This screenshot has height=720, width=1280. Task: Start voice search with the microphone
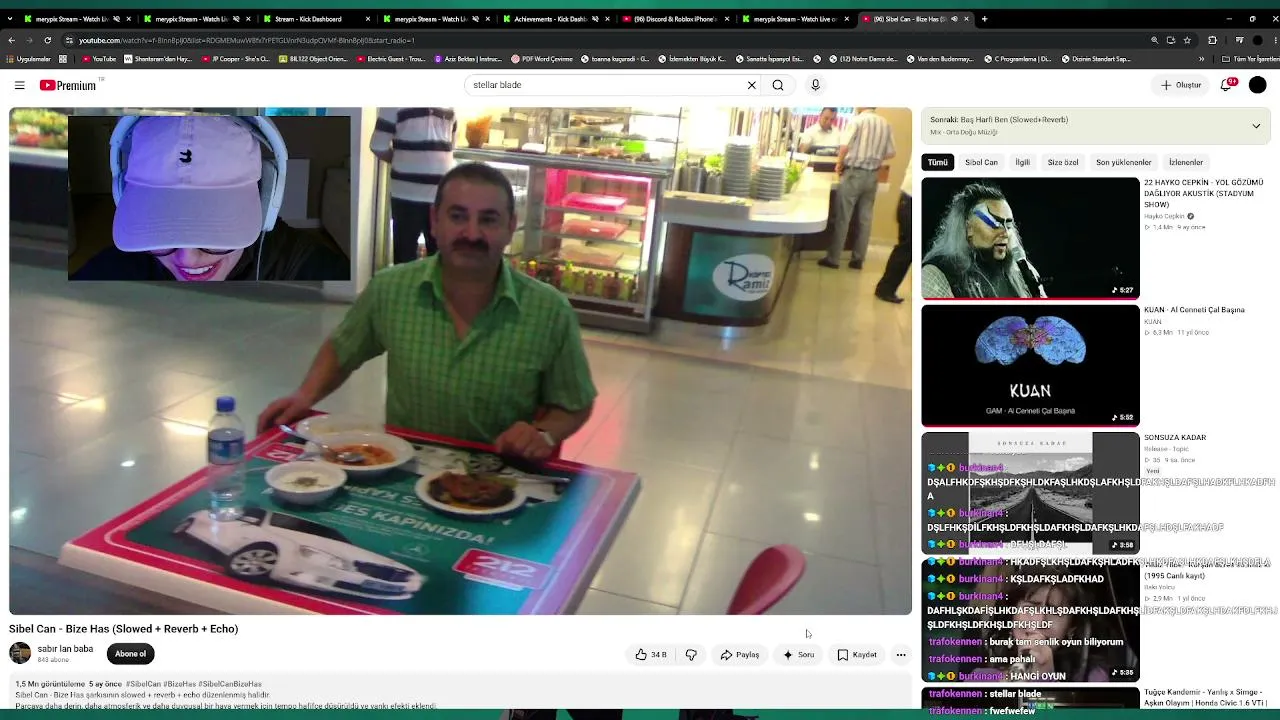[815, 85]
